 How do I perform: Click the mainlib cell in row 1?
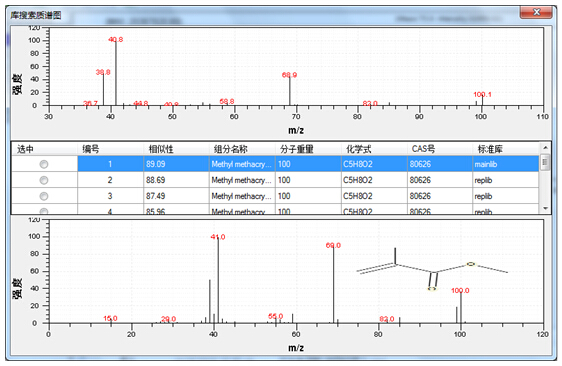click(x=506, y=164)
